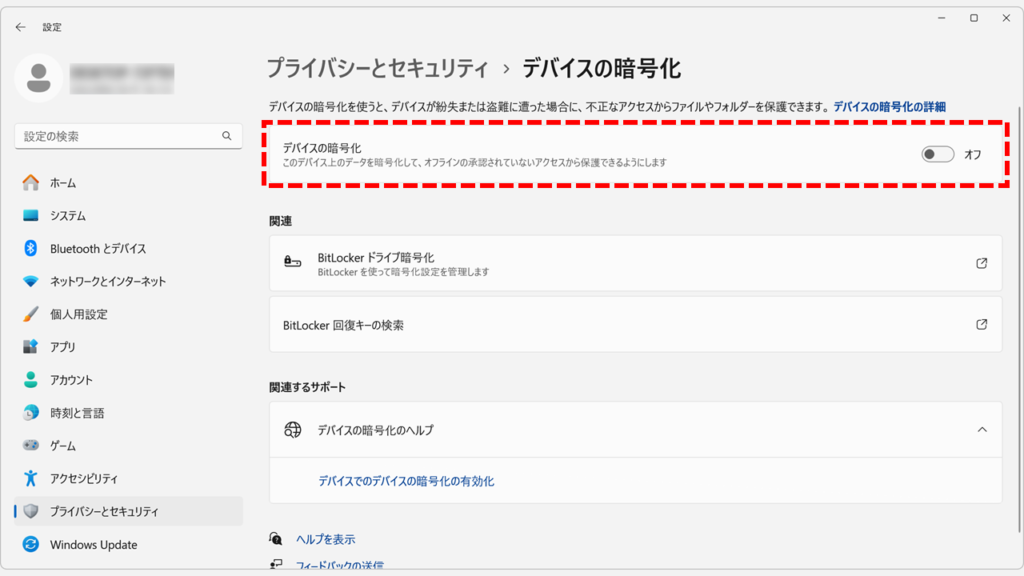
Task: Minimize the settings window
Action: click(942, 18)
